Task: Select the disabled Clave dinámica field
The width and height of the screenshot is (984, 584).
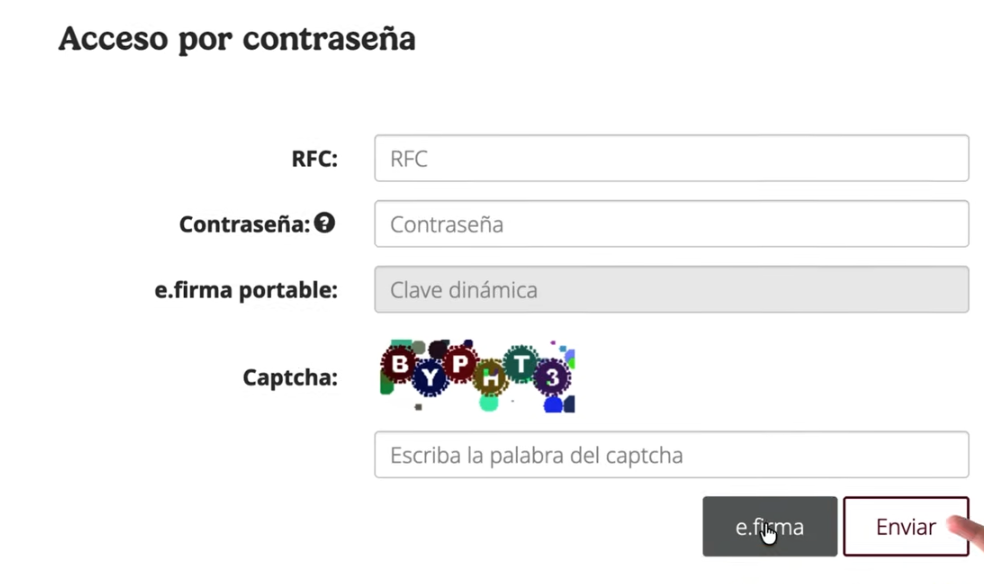Action: click(671, 290)
